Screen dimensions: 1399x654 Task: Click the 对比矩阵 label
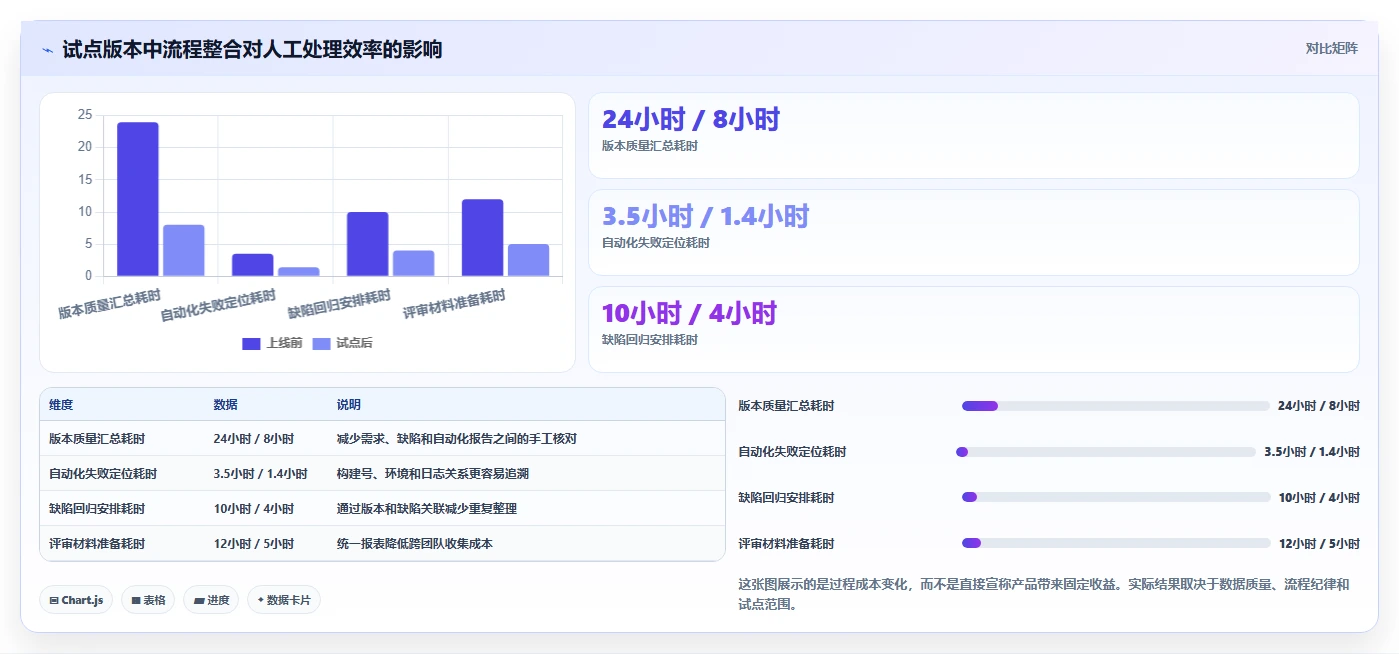click(1331, 48)
